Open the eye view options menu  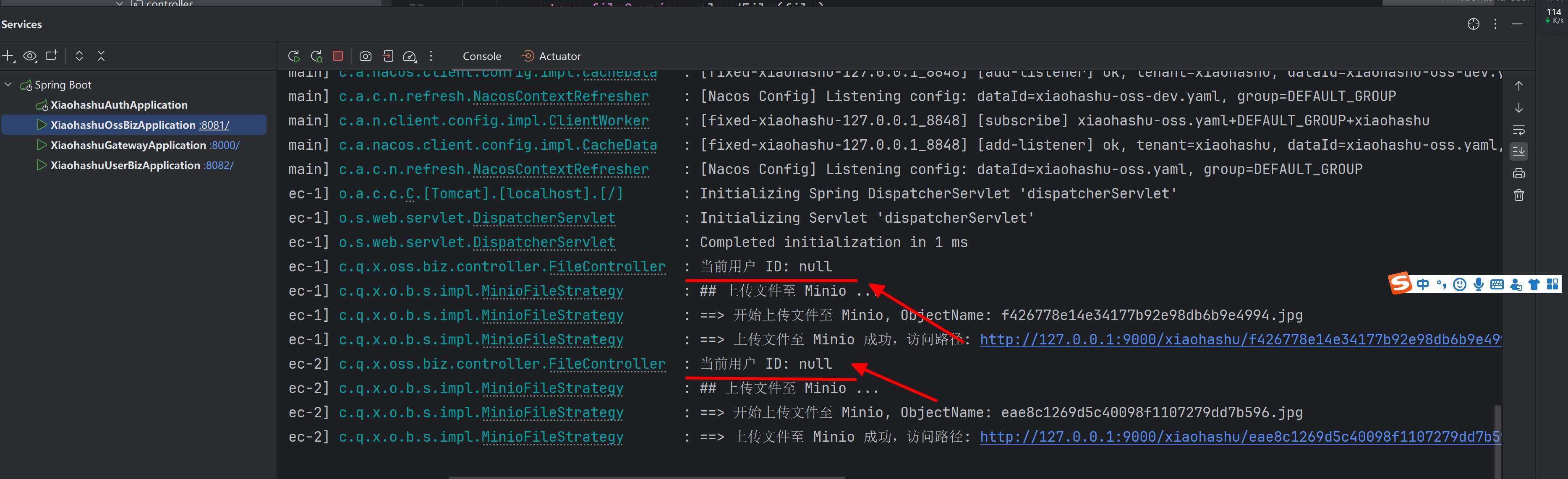[30, 56]
